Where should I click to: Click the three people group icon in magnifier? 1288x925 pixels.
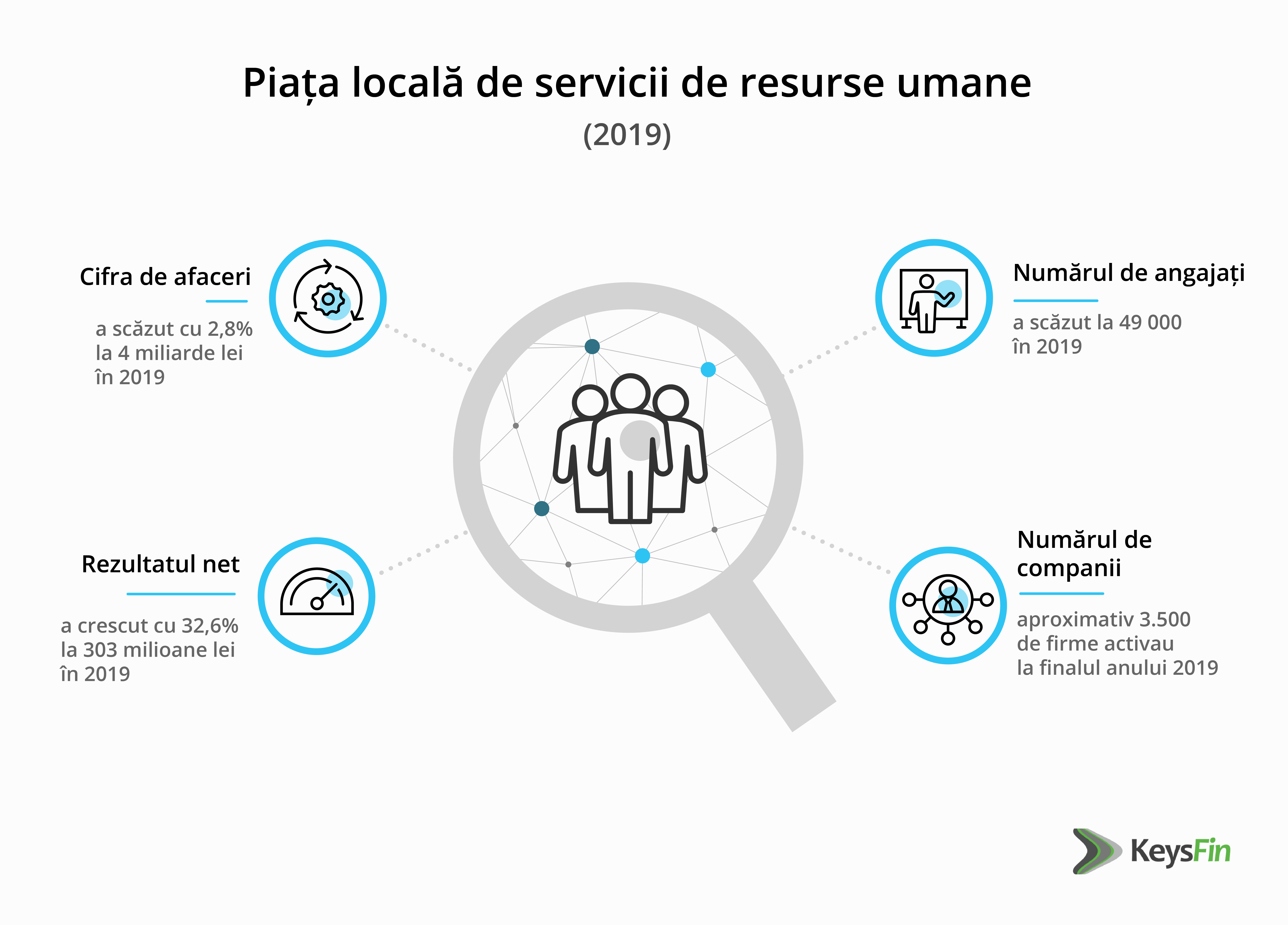(x=630, y=449)
